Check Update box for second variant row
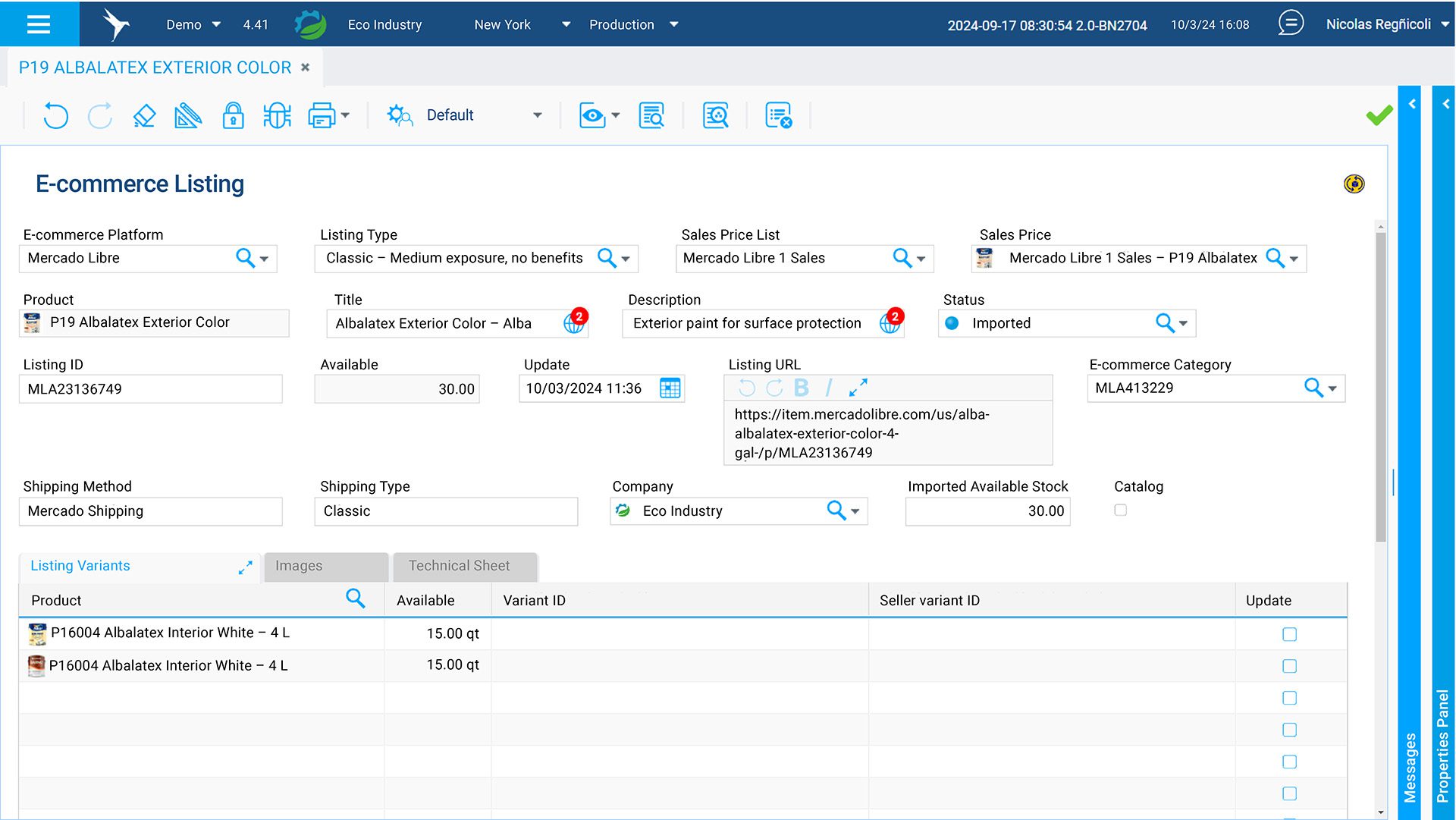The image size is (1456, 820). tap(1289, 666)
